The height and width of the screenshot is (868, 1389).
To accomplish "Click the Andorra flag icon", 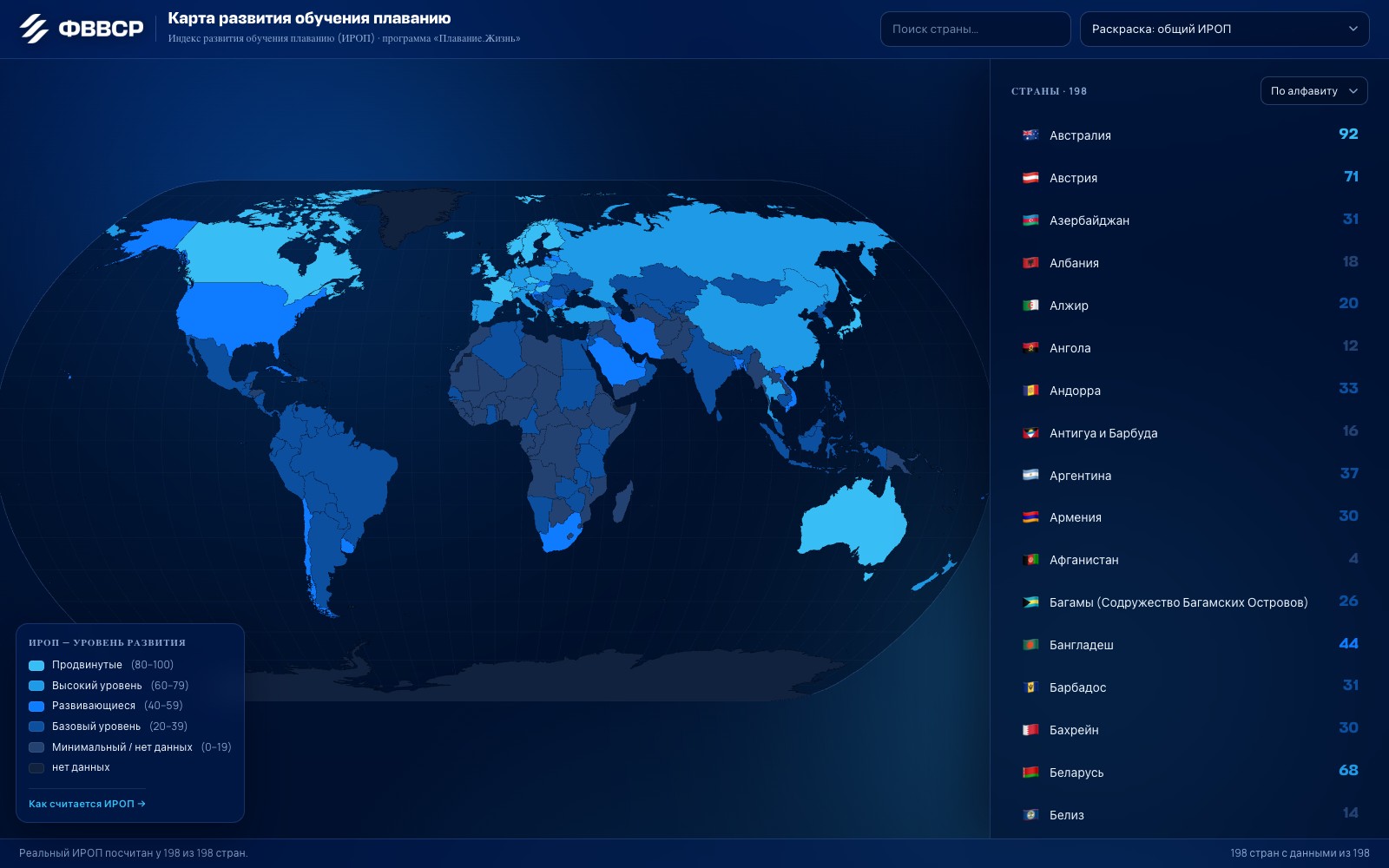I will pos(1030,390).
